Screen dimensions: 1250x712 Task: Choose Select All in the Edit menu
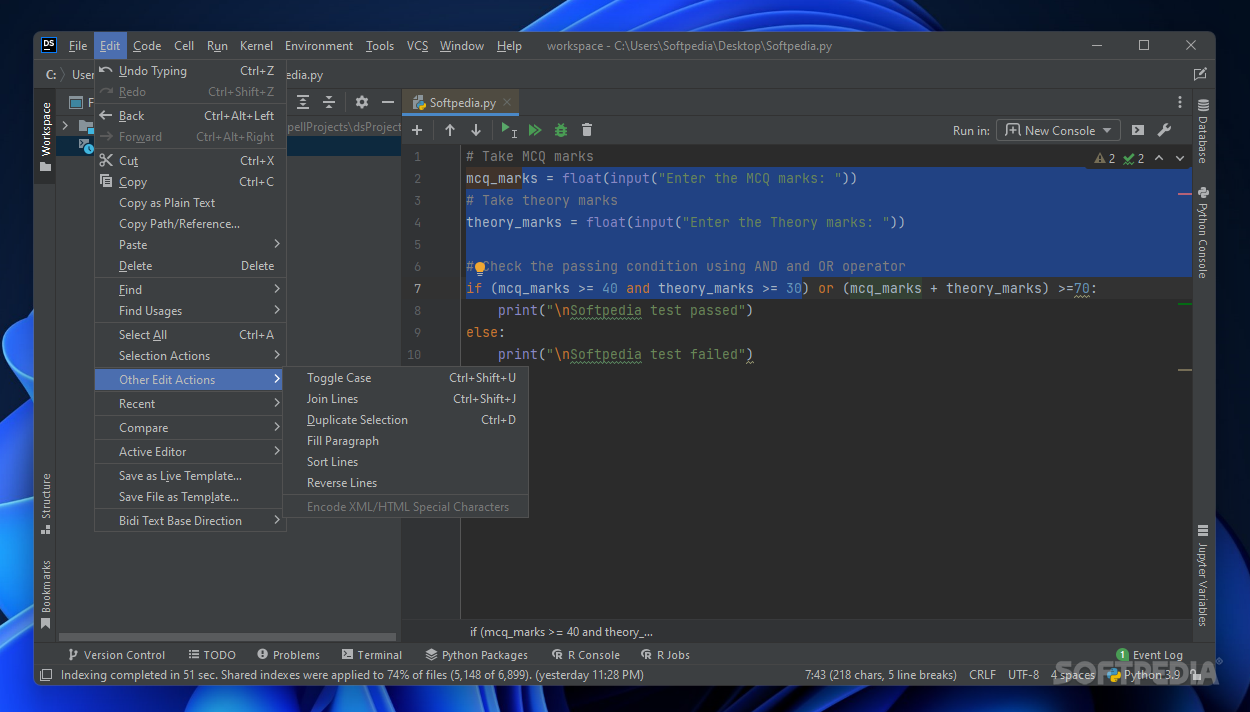[190, 335]
